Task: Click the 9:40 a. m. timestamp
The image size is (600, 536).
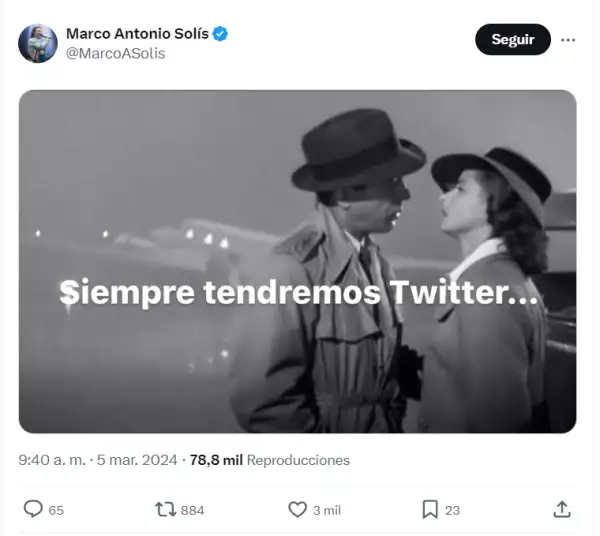Action: 52,460
